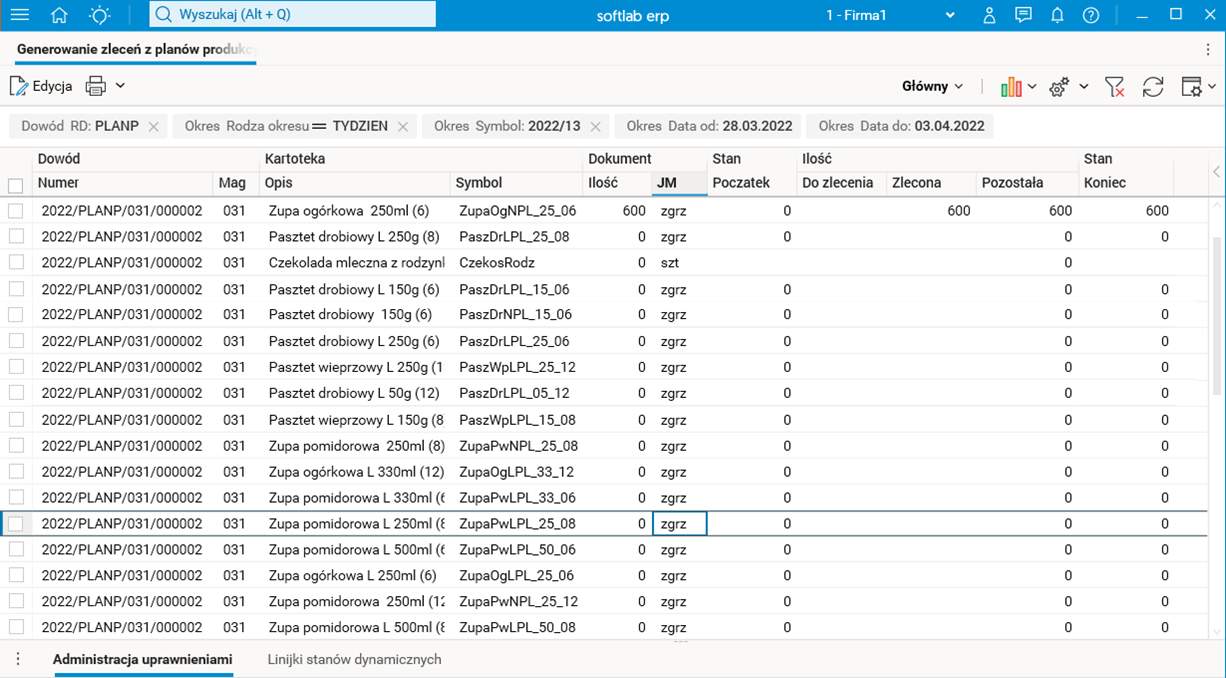Image resolution: width=1226 pixels, height=678 pixels.
Task: Select the Administracja uprawnieniami tab
Action: tap(143, 660)
